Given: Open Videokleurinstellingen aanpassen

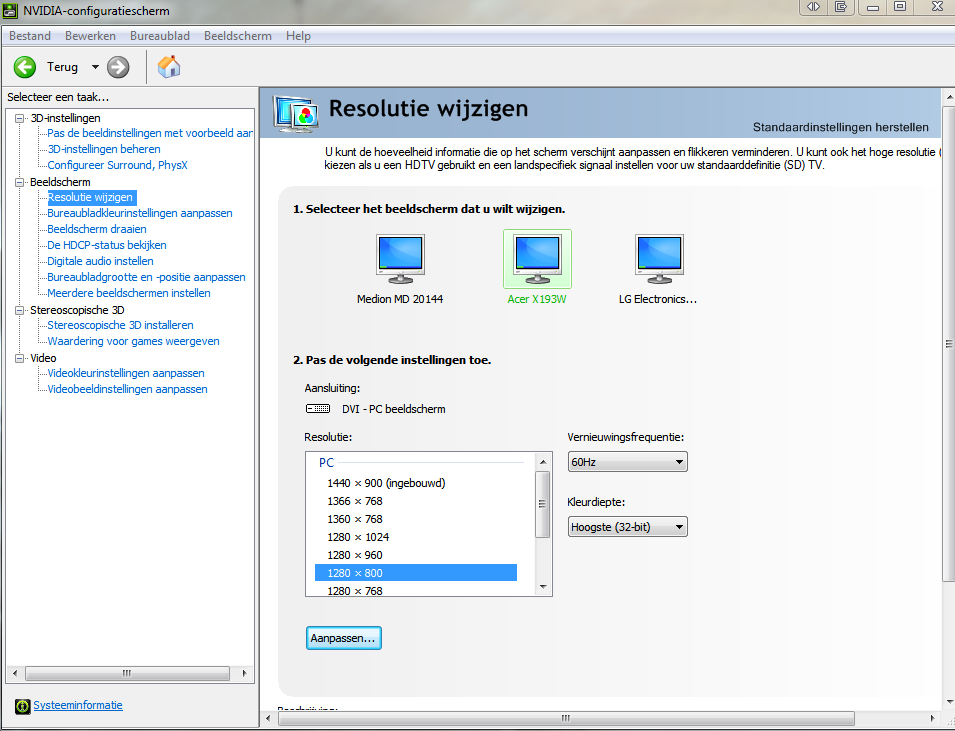Looking at the screenshot, I should (126, 373).
